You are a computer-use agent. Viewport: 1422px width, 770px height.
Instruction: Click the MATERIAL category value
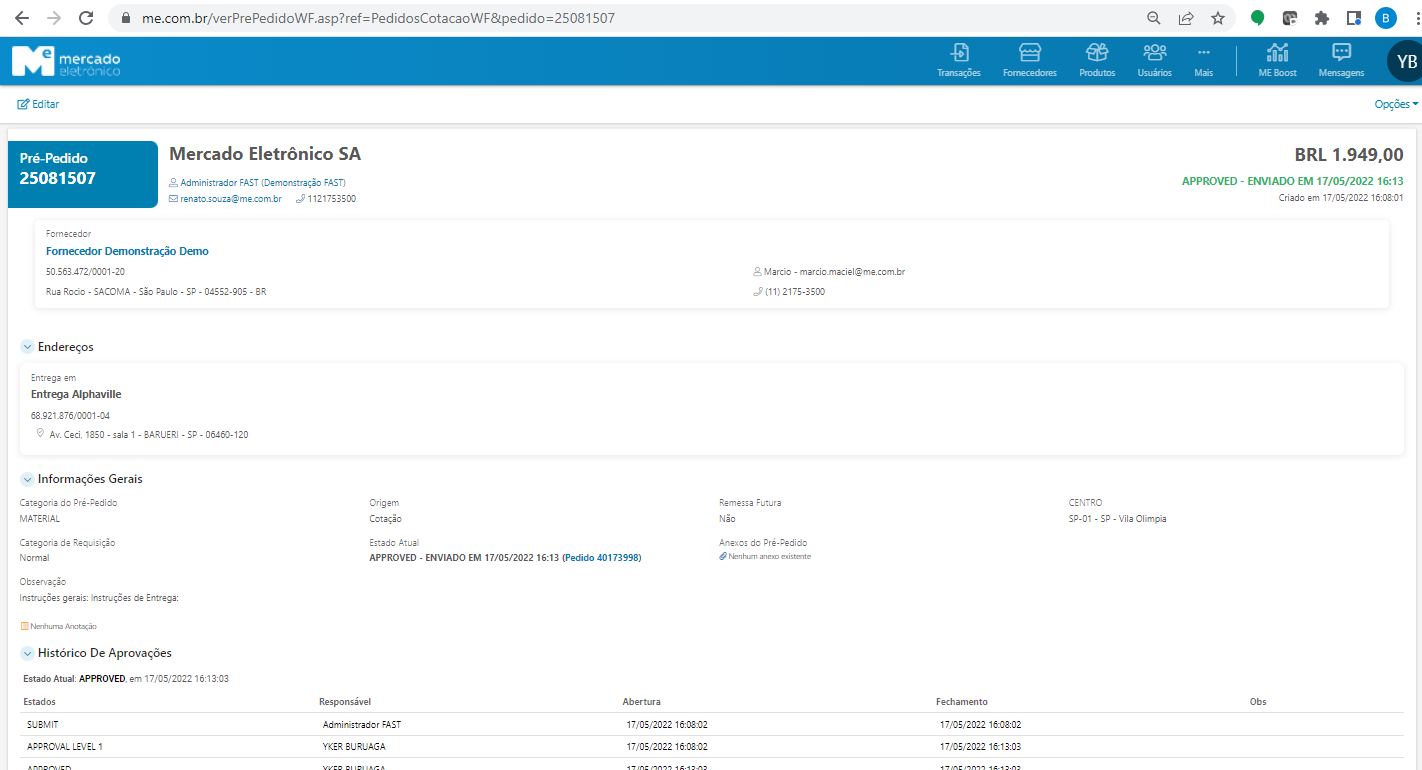pyautogui.click(x=40, y=519)
